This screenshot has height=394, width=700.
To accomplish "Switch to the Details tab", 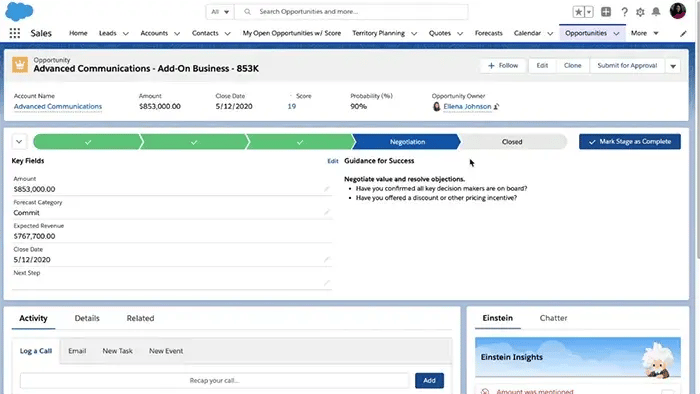I will pyautogui.click(x=87, y=318).
